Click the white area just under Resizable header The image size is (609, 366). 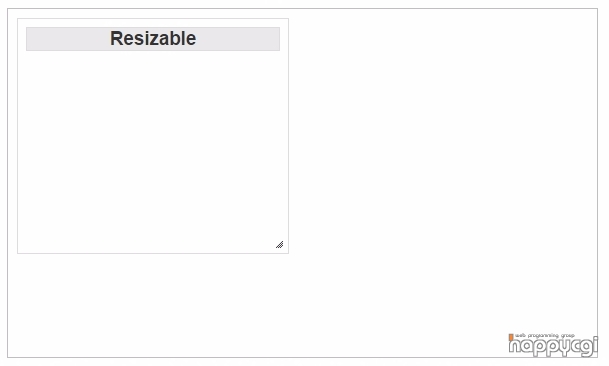pyautogui.click(x=153, y=60)
